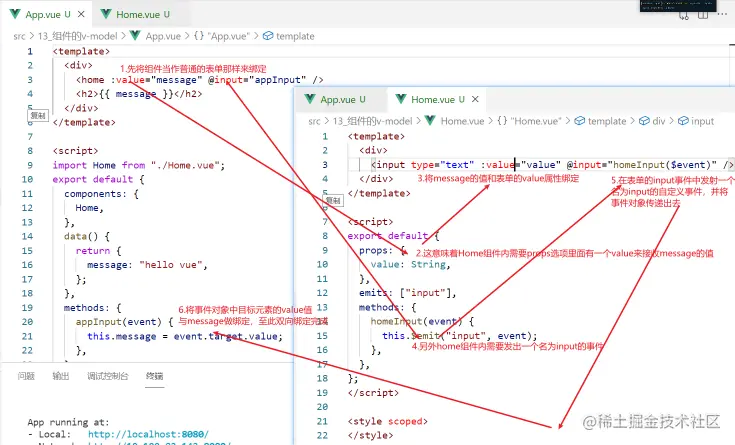The height and width of the screenshot is (445, 735).
Task: Click the Vue Home.vue file breadcrumb item
Action: (x=455, y=121)
